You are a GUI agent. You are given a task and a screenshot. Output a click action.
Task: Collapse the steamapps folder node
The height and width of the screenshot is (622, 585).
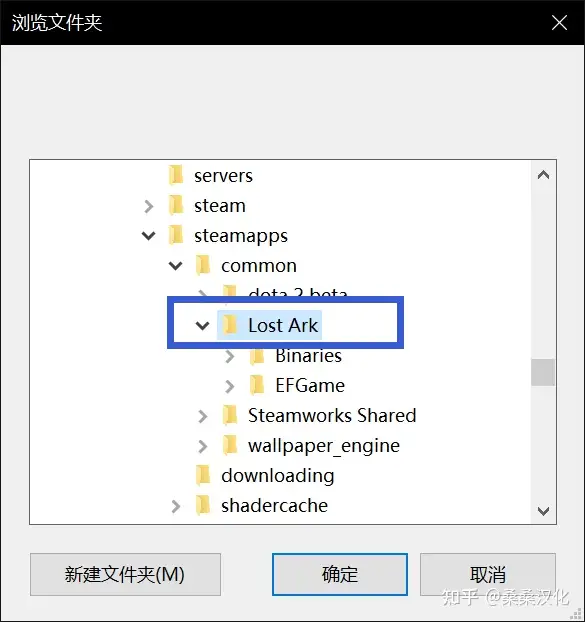[149, 236]
